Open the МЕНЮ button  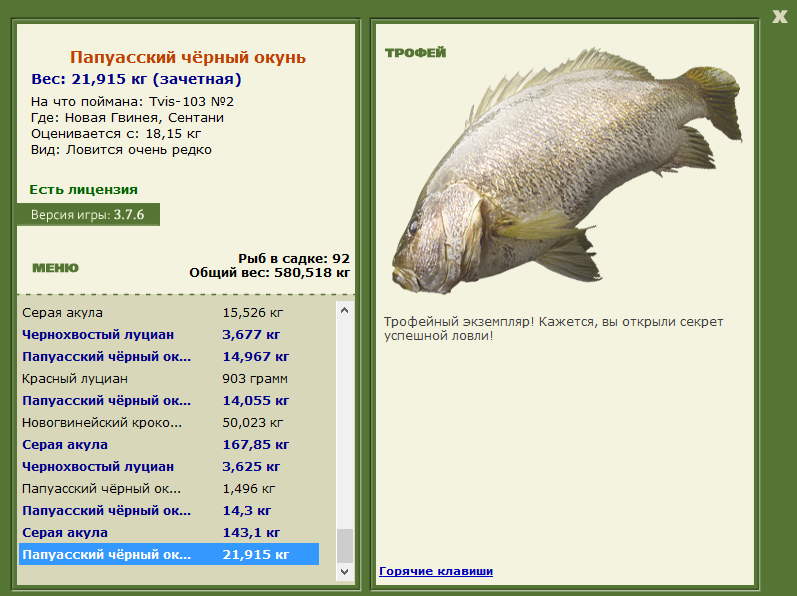[x=55, y=268]
